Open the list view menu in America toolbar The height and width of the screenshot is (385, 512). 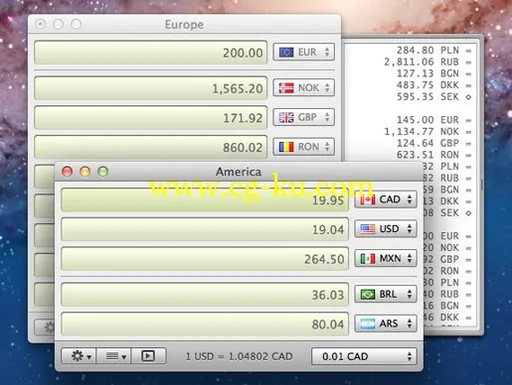pyautogui.click(x=114, y=356)
